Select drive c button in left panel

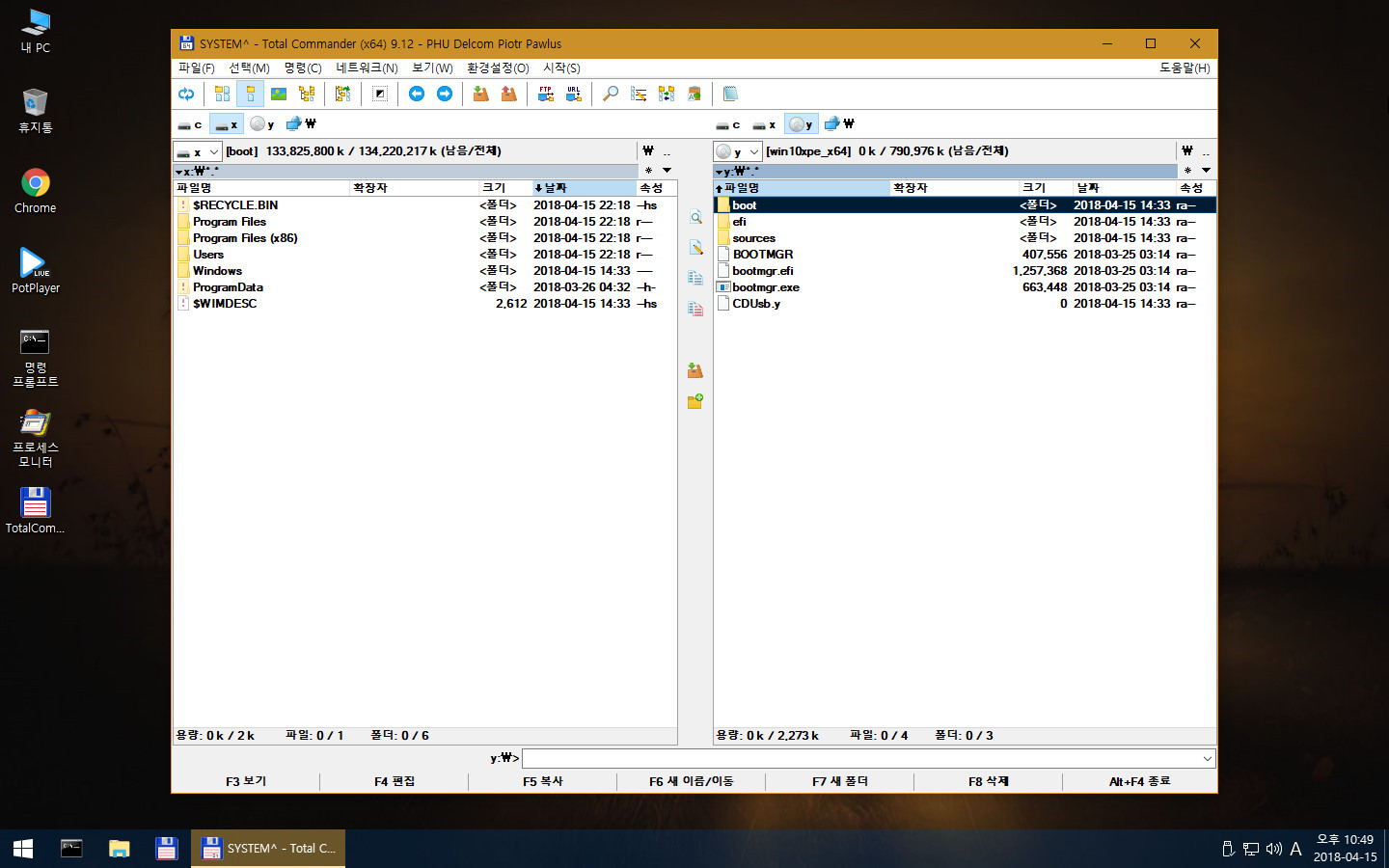(x=190, y=124)
